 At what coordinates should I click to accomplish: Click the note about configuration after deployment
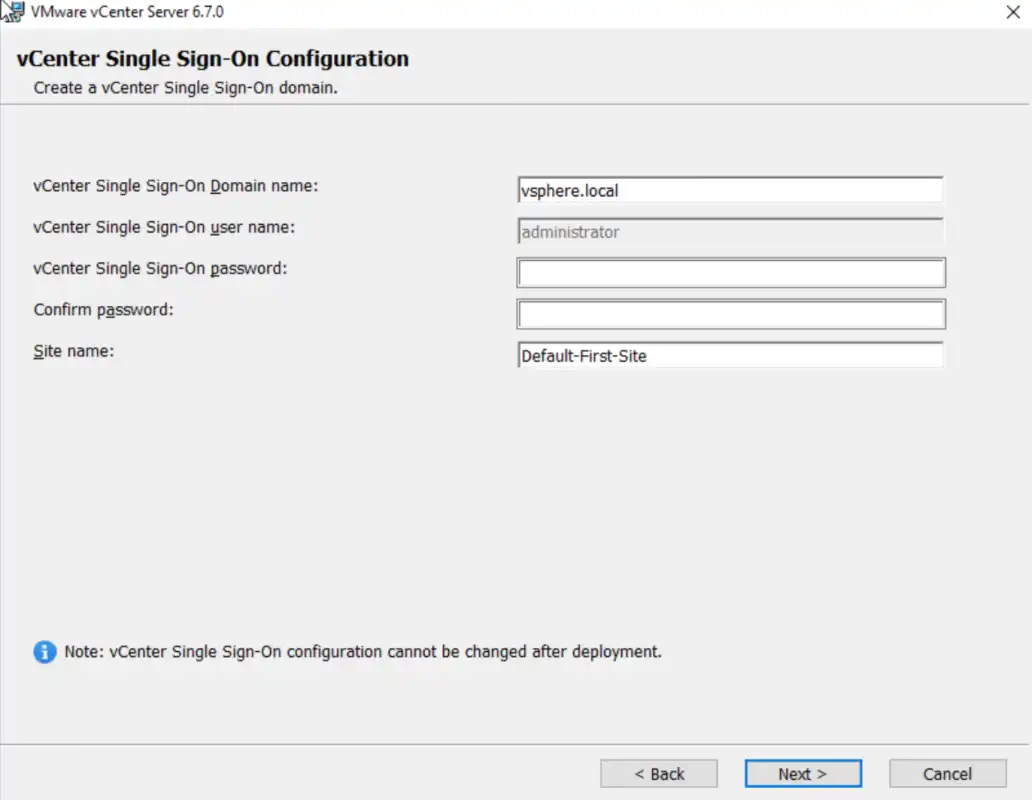363,652
